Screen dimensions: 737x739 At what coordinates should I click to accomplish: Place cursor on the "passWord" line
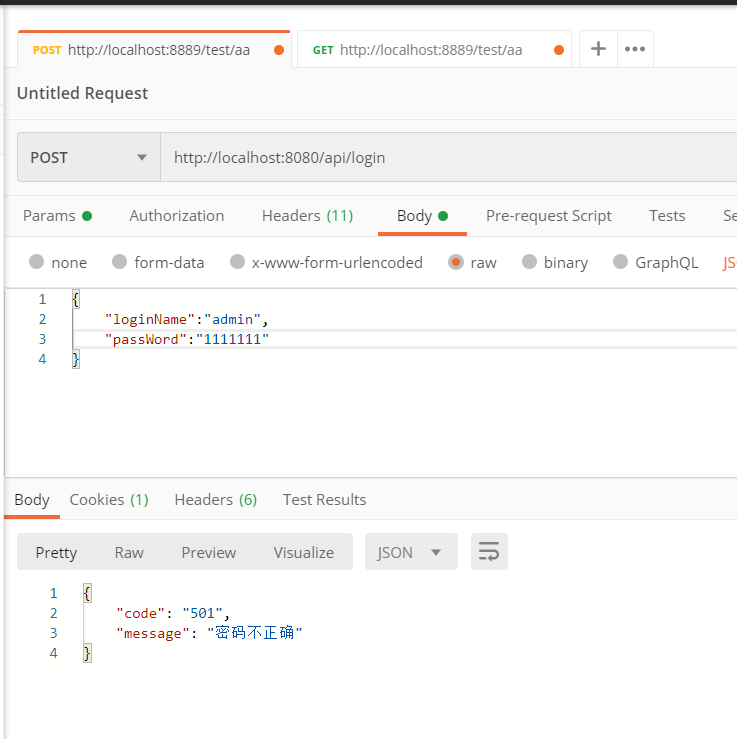(187, 339)
